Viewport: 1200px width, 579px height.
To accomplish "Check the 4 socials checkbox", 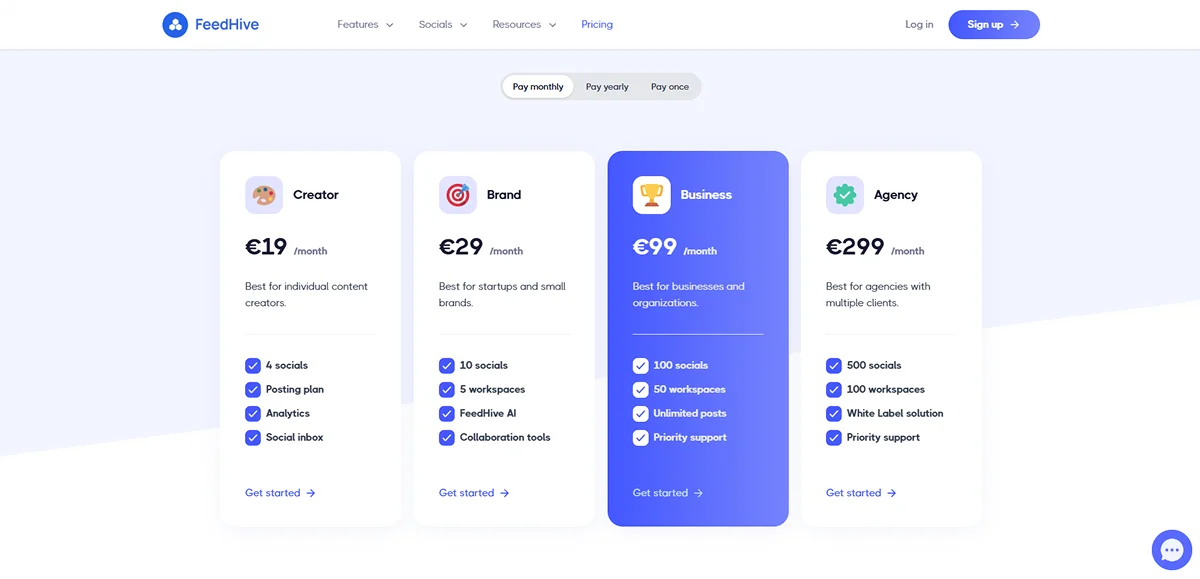I will pyautogui.click(x=252, y=365).
